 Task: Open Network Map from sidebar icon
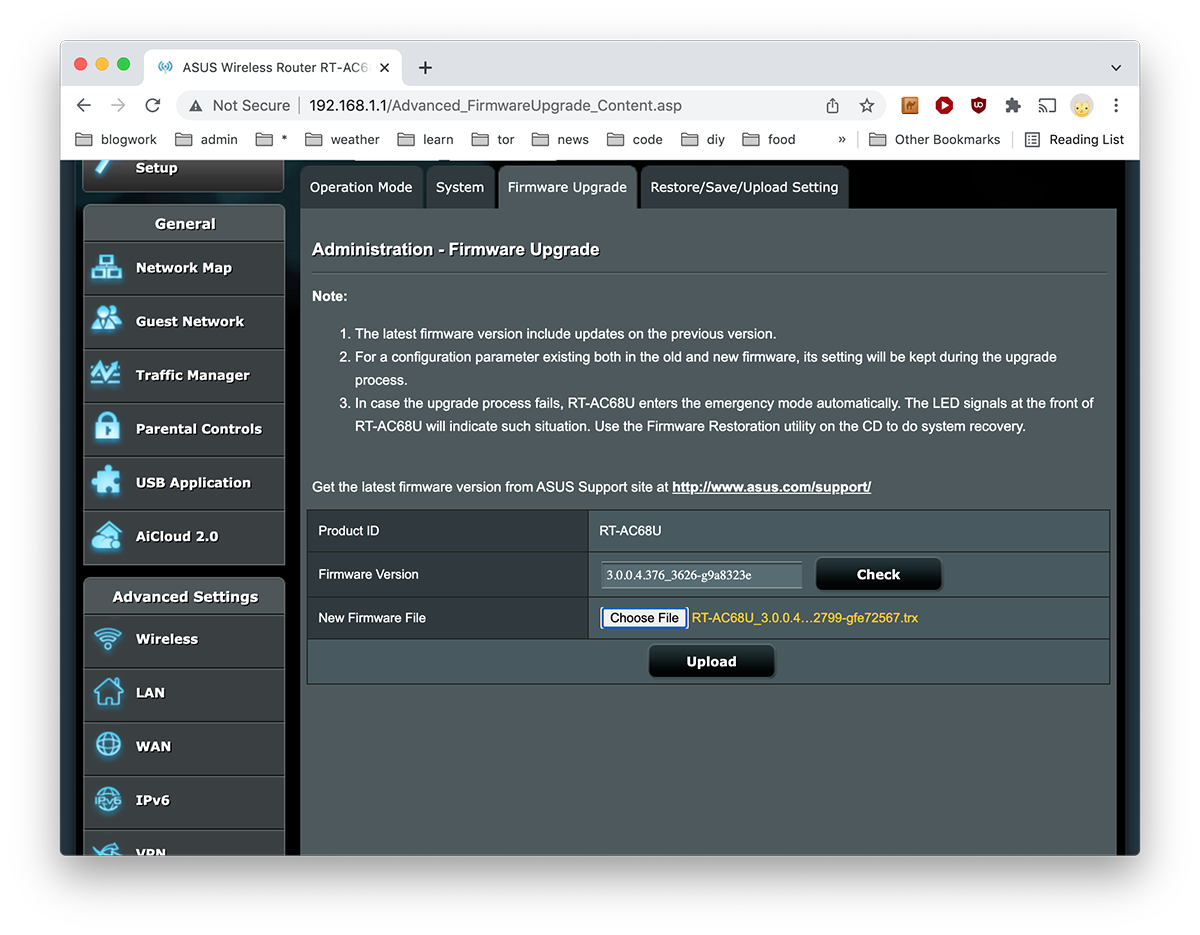tap(107, 268)
